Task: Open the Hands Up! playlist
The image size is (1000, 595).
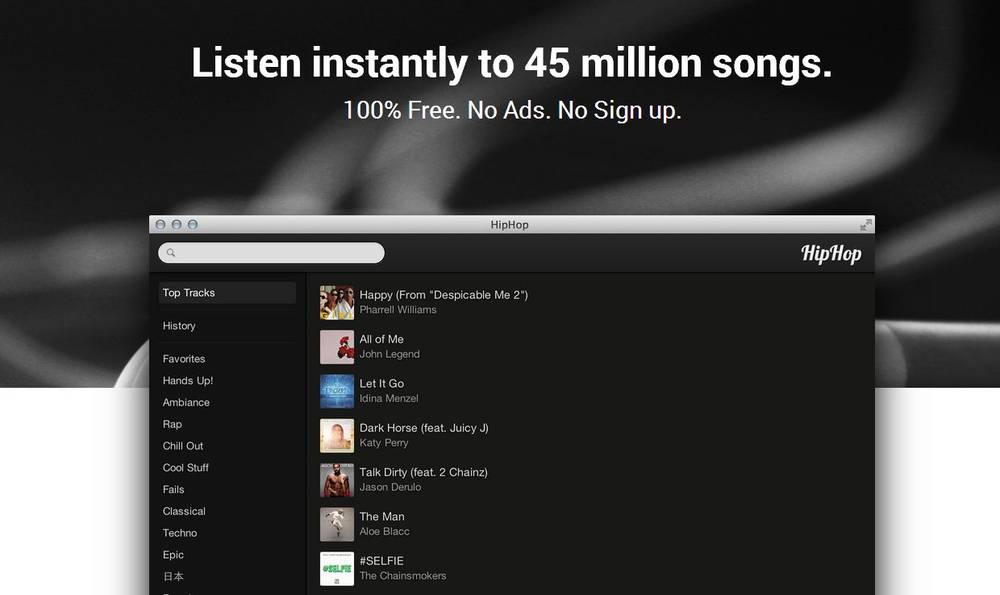Action: tap(188, 381)
